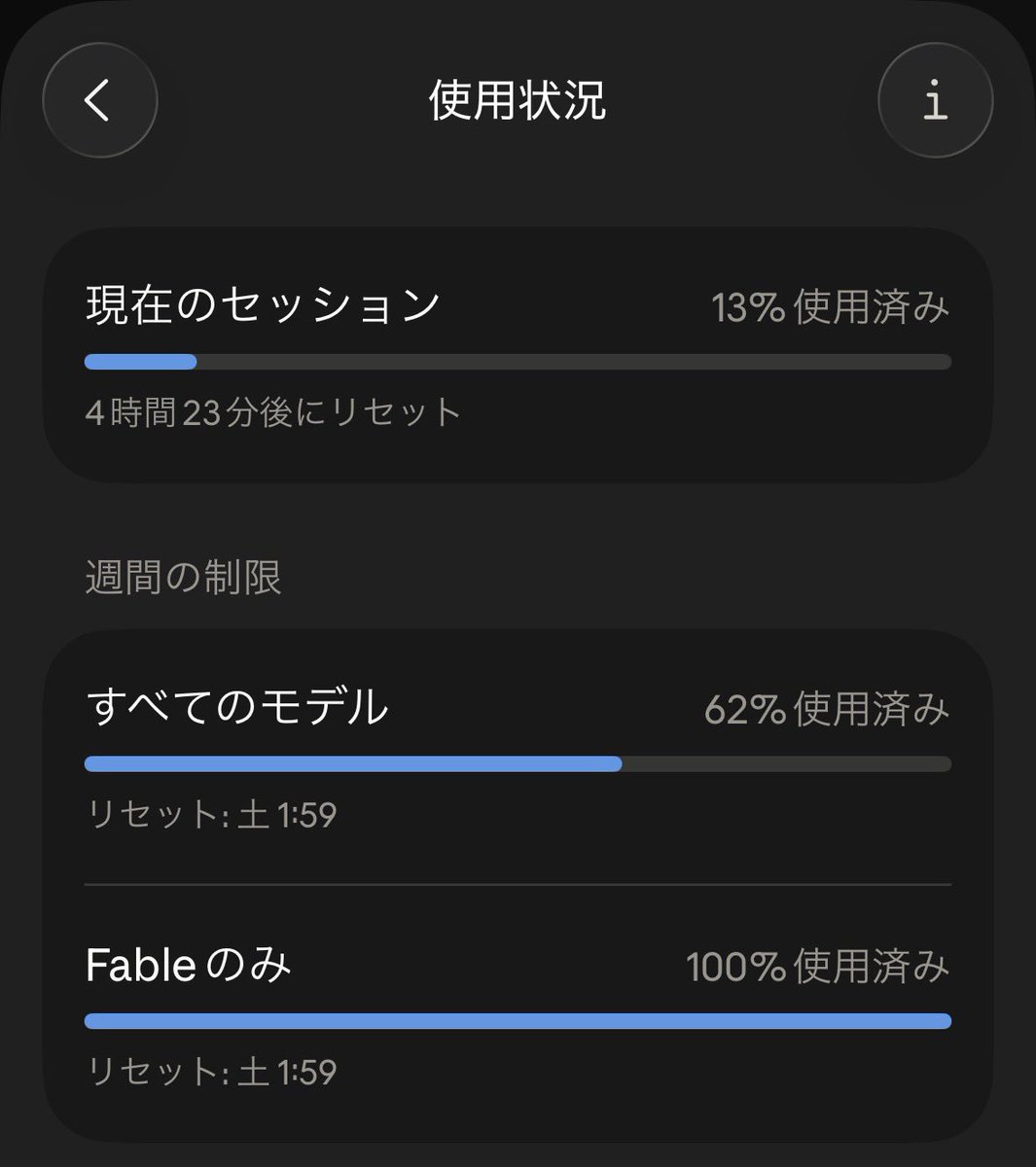Image resolution: width=1036 pixels, height=1167 pixels.
Task: Click the filled blue portion of session bar
Action: [x=140, y=362]
